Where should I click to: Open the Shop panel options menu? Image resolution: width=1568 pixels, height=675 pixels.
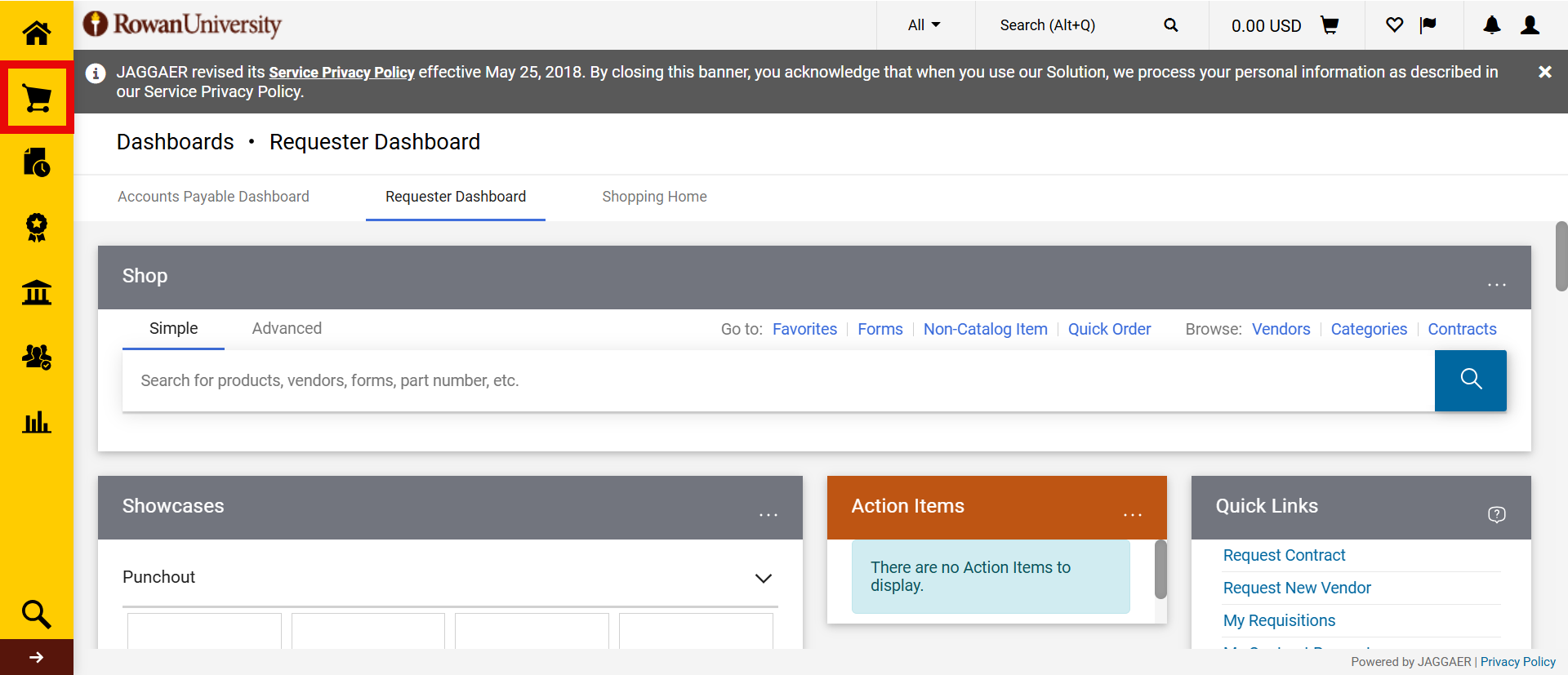[x=1496, y=284]
